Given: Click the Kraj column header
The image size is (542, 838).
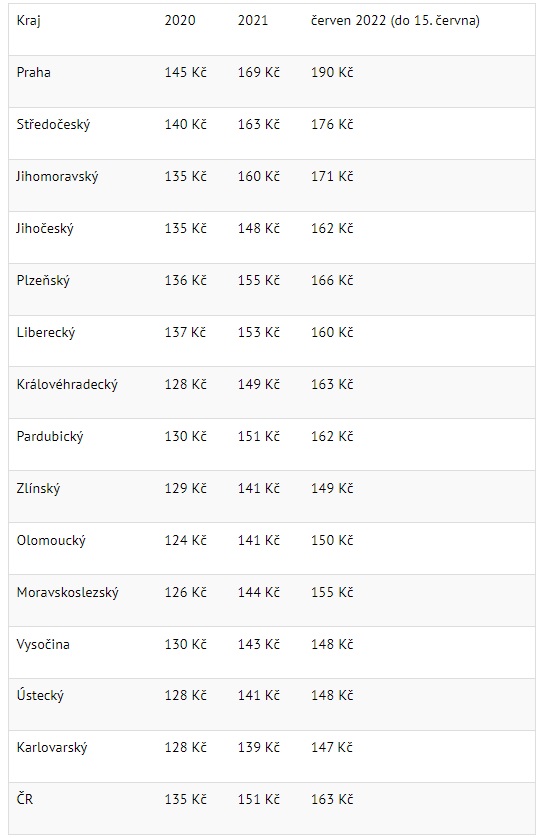Looking at the screenshot, I should [28, 21].
